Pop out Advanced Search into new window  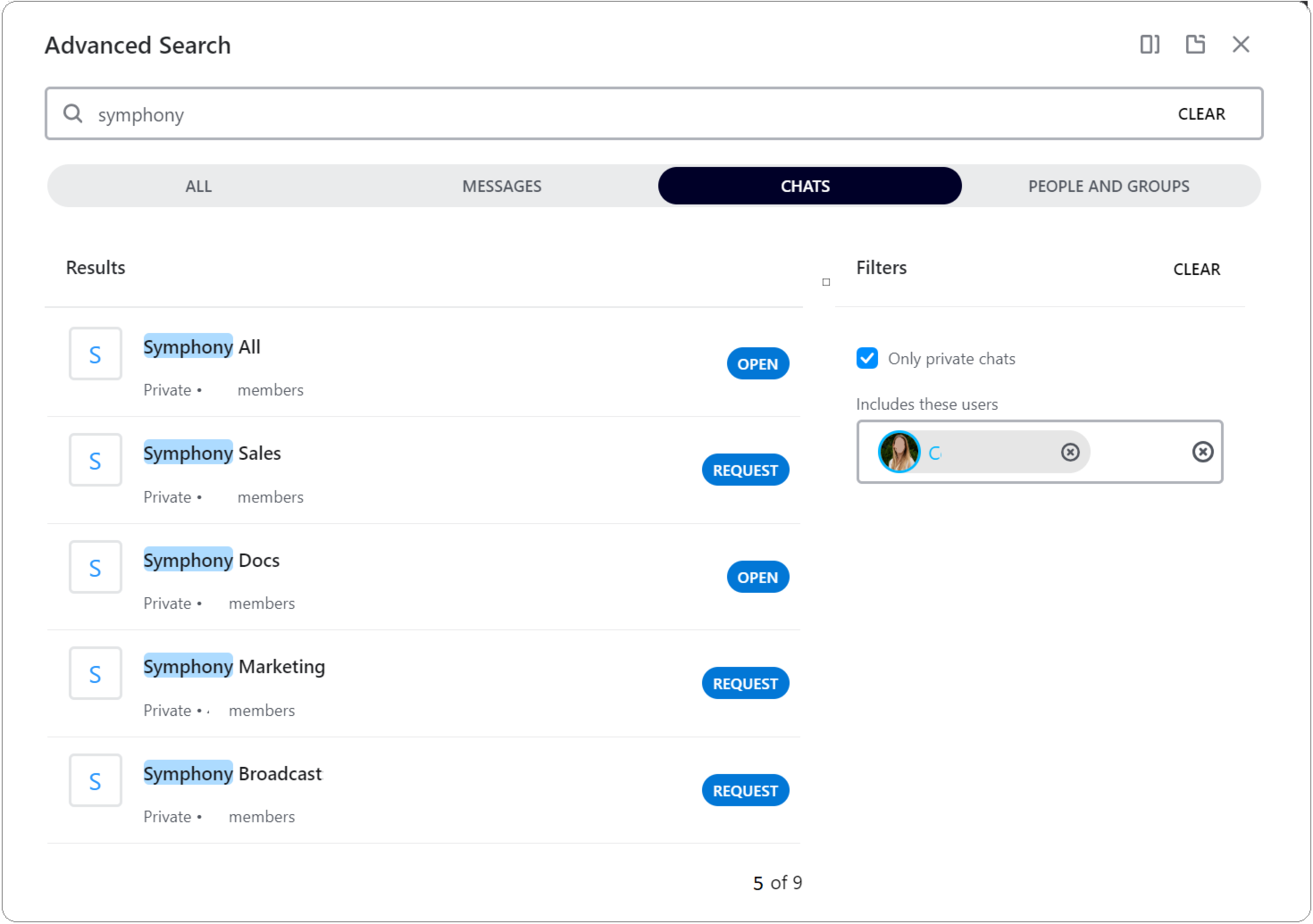(1195, 45)
